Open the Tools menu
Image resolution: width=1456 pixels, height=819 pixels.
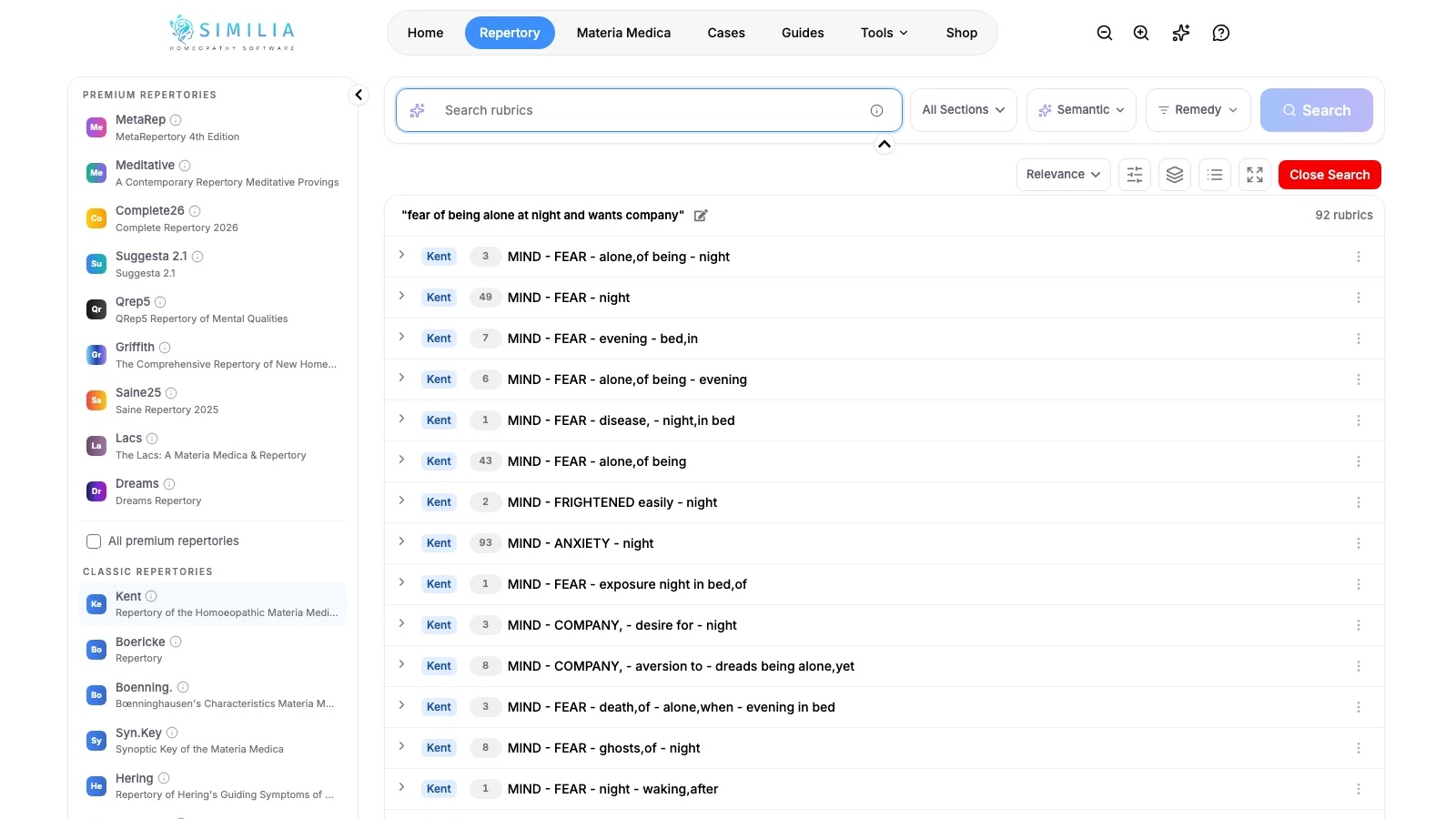885,33
